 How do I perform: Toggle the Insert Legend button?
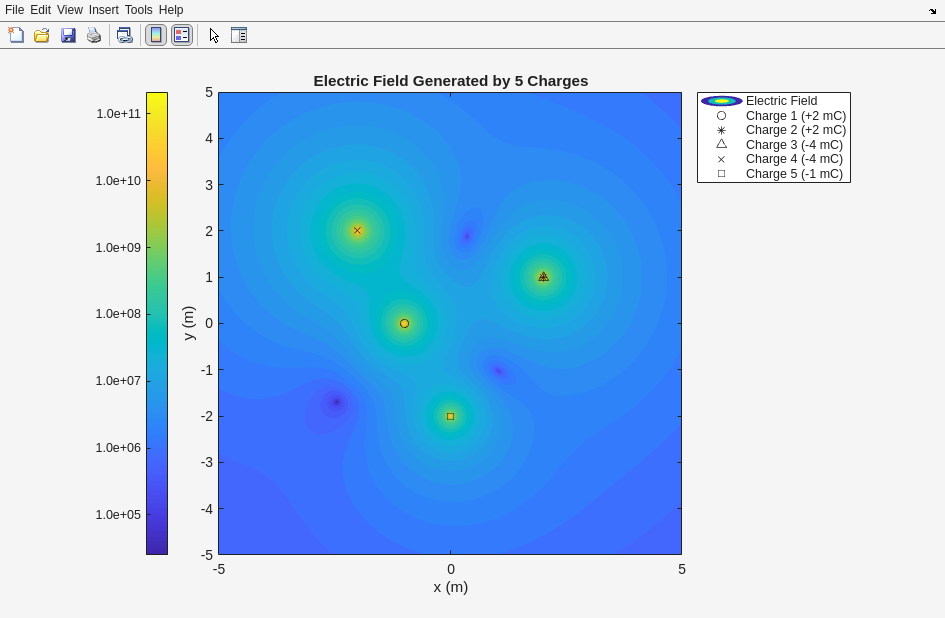[x=181, y=35]
